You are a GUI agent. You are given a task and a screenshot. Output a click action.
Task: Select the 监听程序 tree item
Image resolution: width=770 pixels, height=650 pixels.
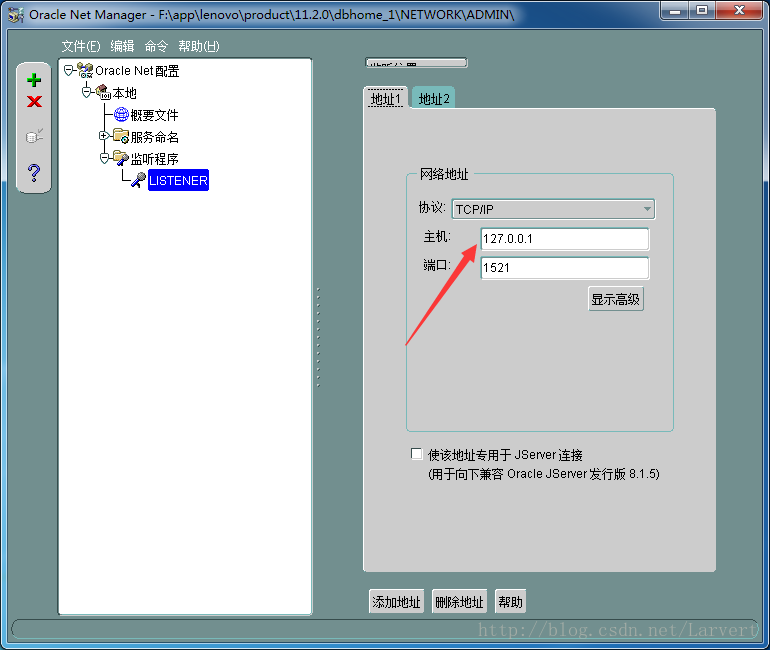click(154, 159)
